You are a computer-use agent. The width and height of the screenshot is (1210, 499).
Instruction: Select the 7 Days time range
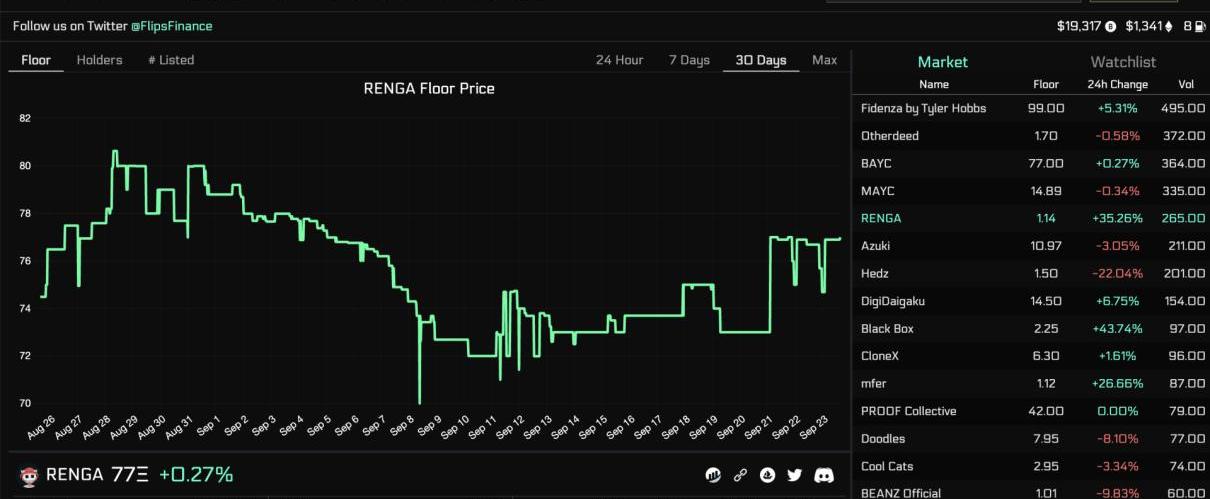coord(689,60)
